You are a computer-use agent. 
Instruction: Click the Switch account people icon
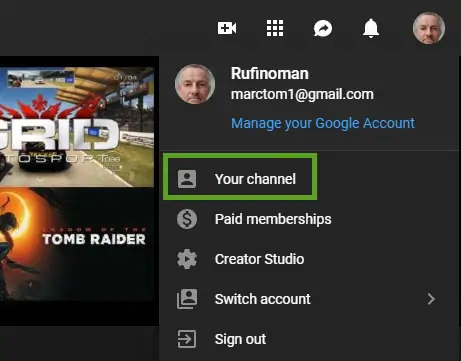pos(187,299)
